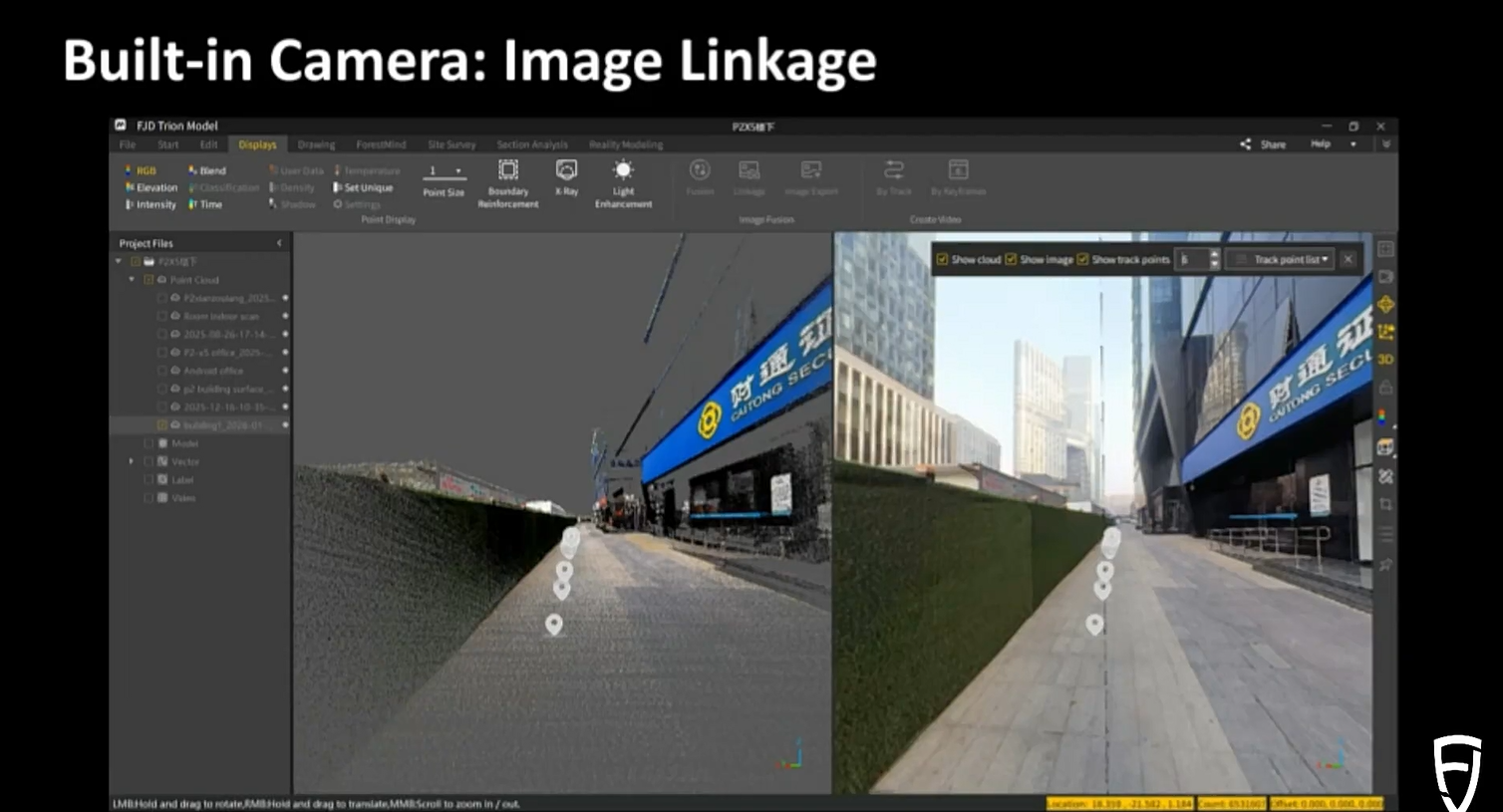Click the crop icon in right sidebar
Viewport: 1503px width, 812px height.
1385,505
